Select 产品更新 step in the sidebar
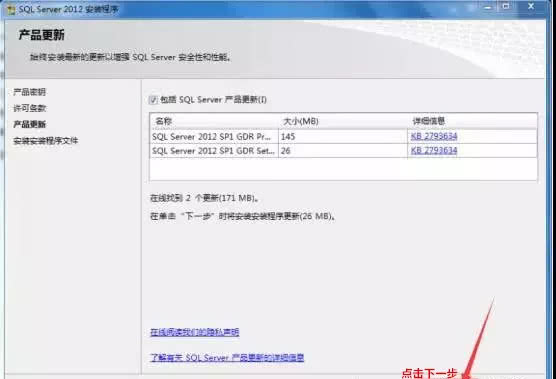The height and width of the screenshot is (379, 556). click(x=29, y=124)
